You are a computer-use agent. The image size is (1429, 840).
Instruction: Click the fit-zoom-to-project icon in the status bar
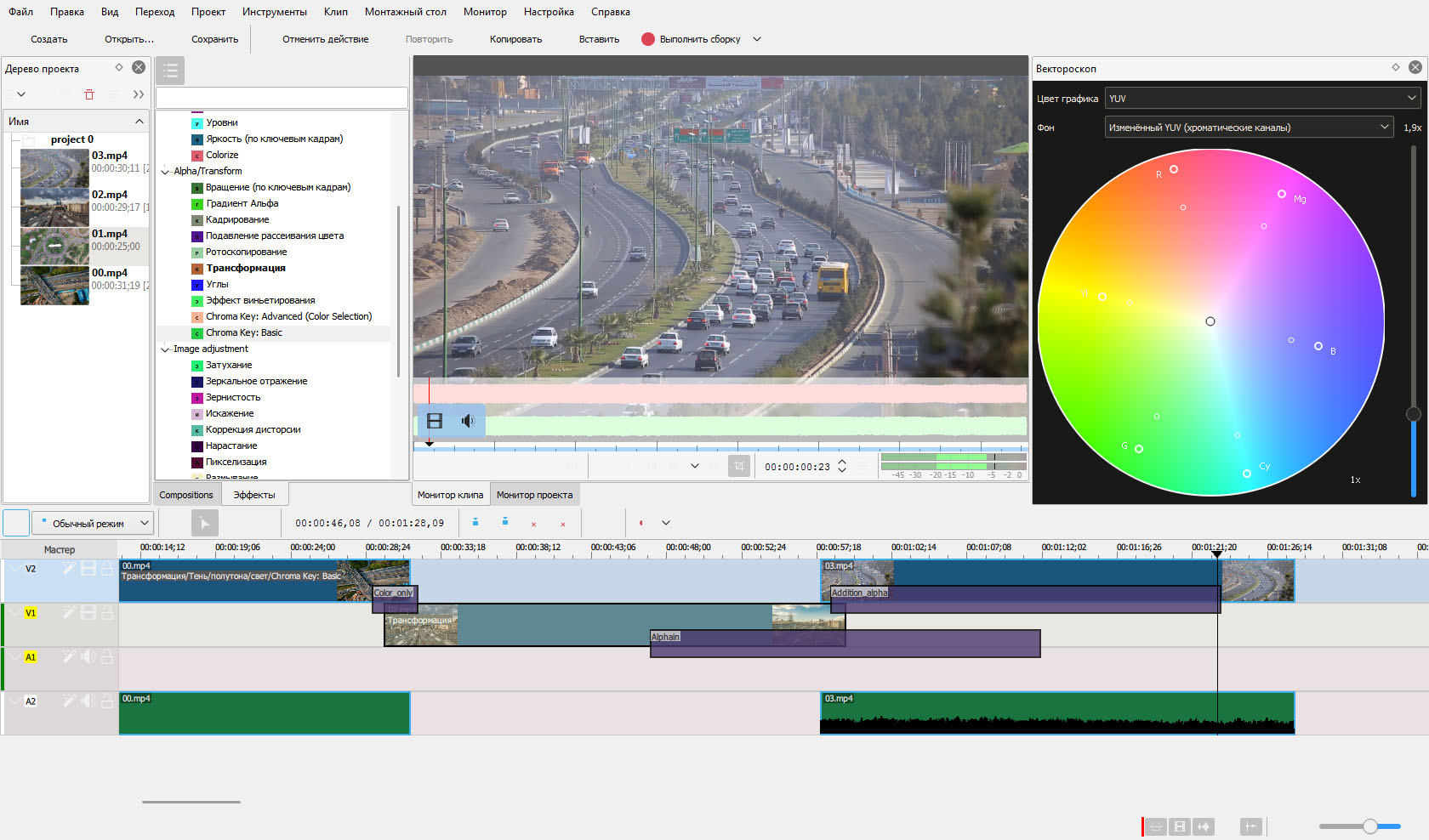[1156, 826]
